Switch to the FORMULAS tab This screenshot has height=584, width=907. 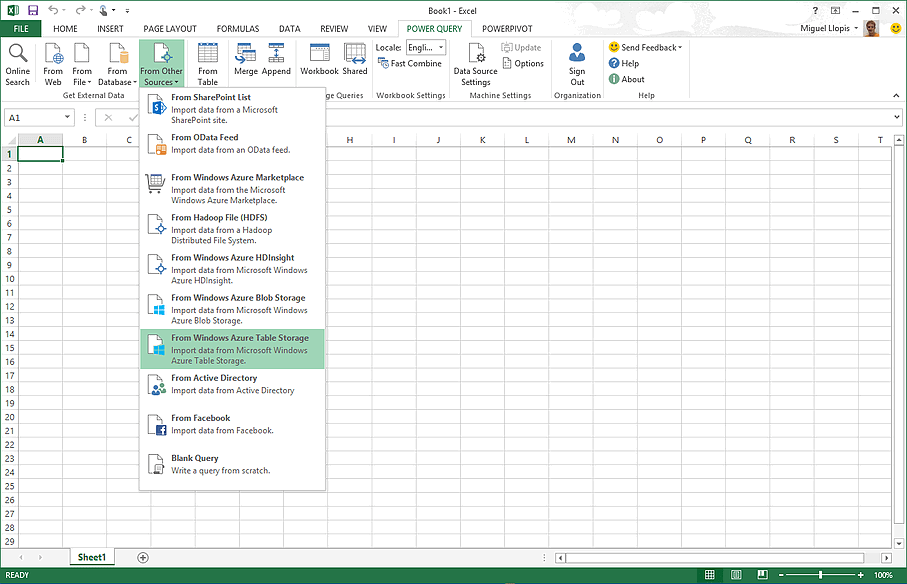(238, 28)
